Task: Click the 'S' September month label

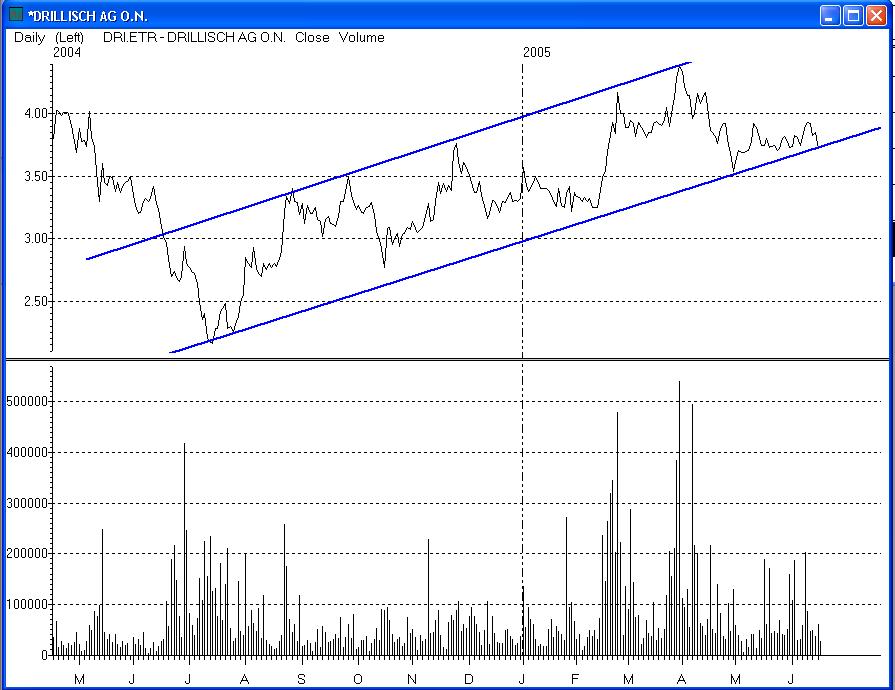Action: pyautogui.click(x=301, y=679)
